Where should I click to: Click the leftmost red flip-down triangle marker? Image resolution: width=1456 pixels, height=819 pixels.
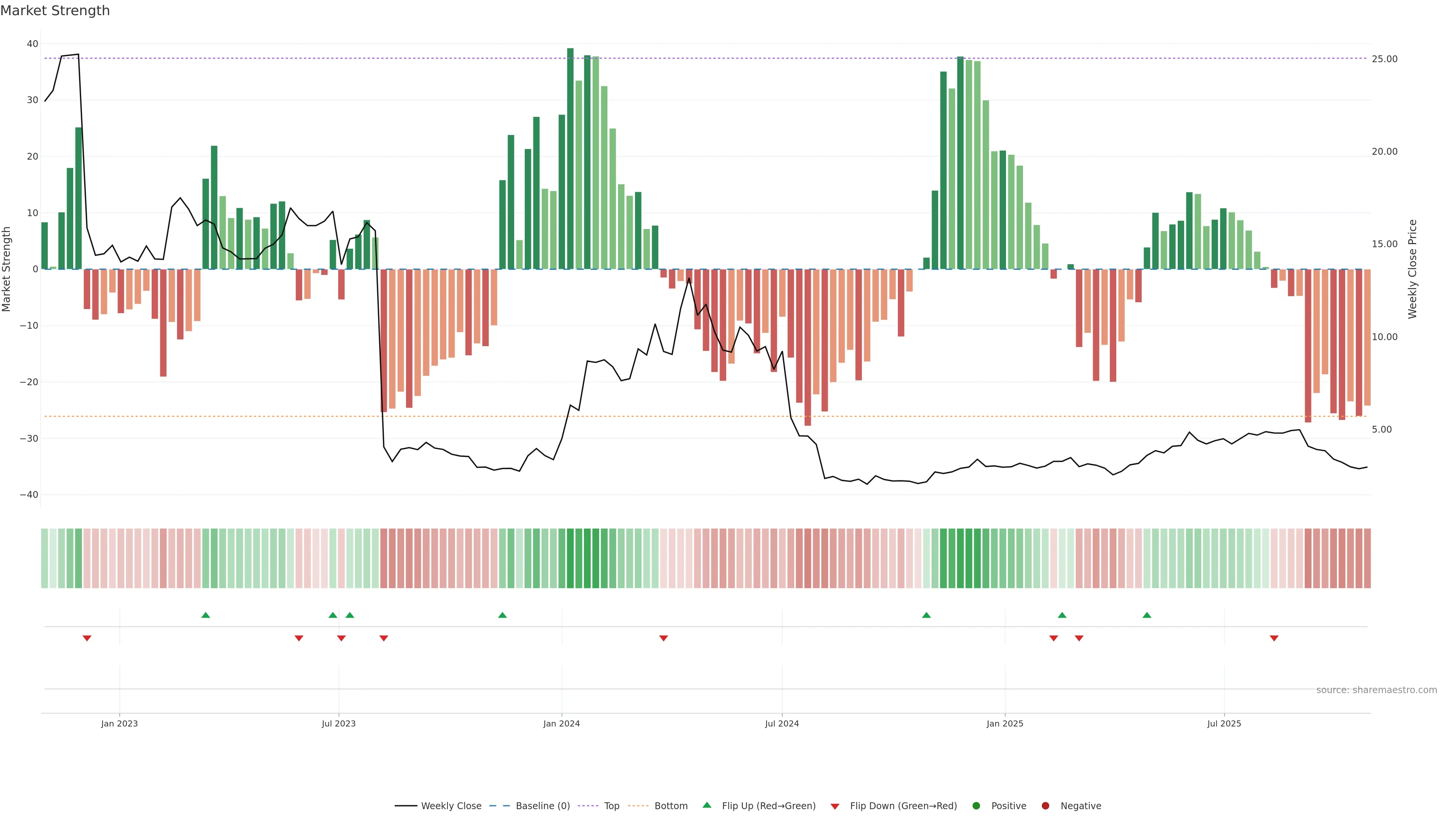coord(87,638)
